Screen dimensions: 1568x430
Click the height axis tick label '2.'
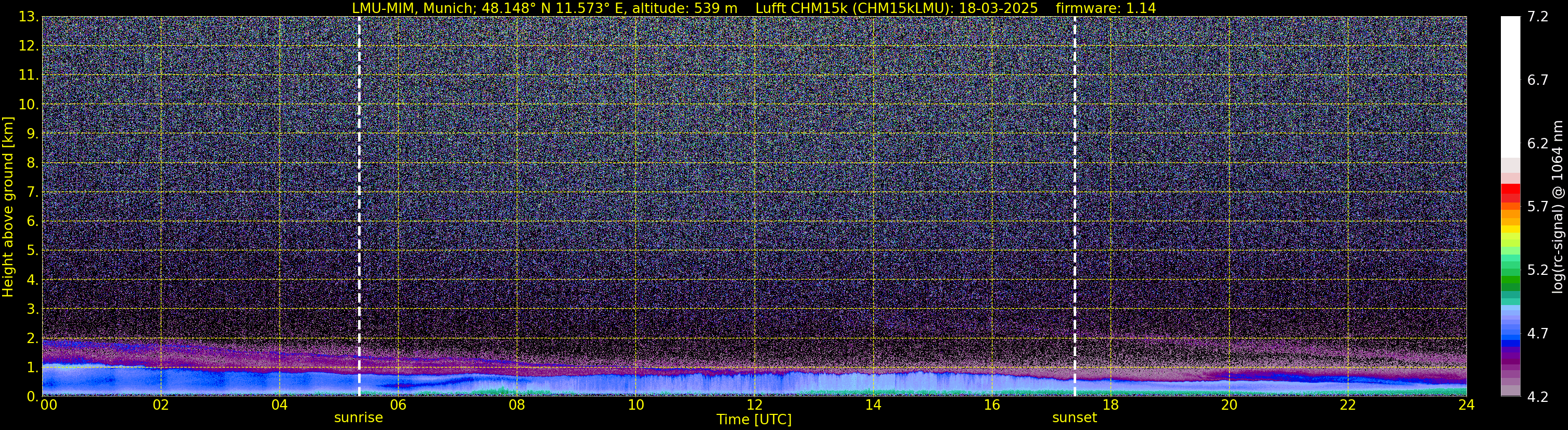32,338
